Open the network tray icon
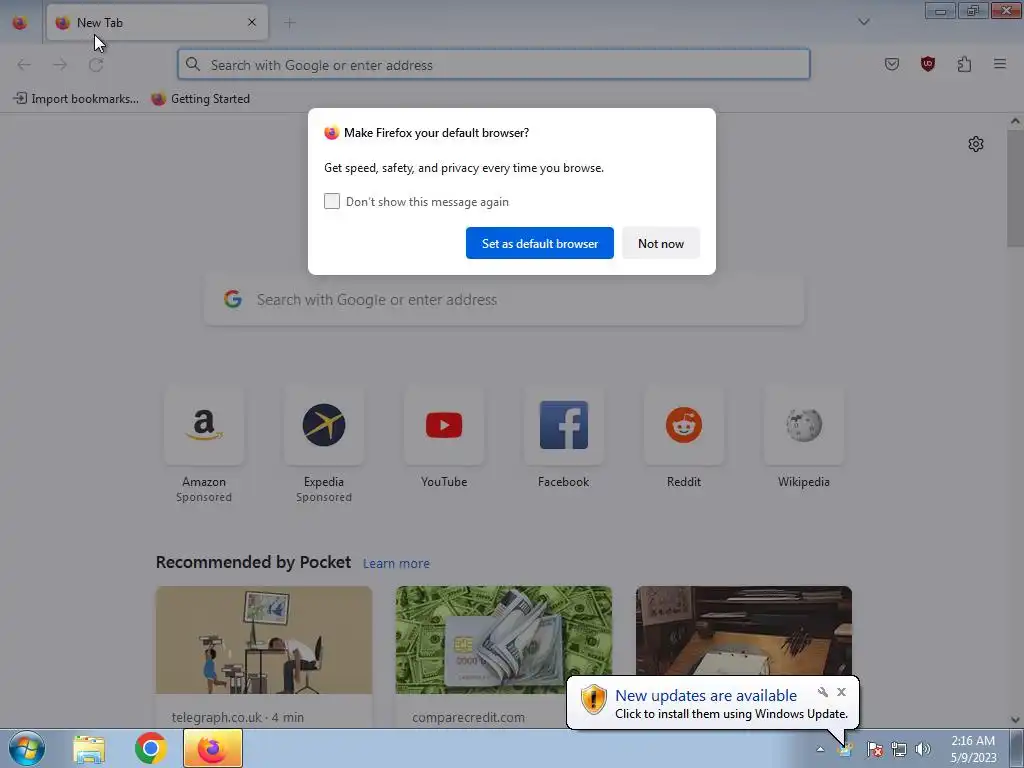 click(x=899, y=749)
